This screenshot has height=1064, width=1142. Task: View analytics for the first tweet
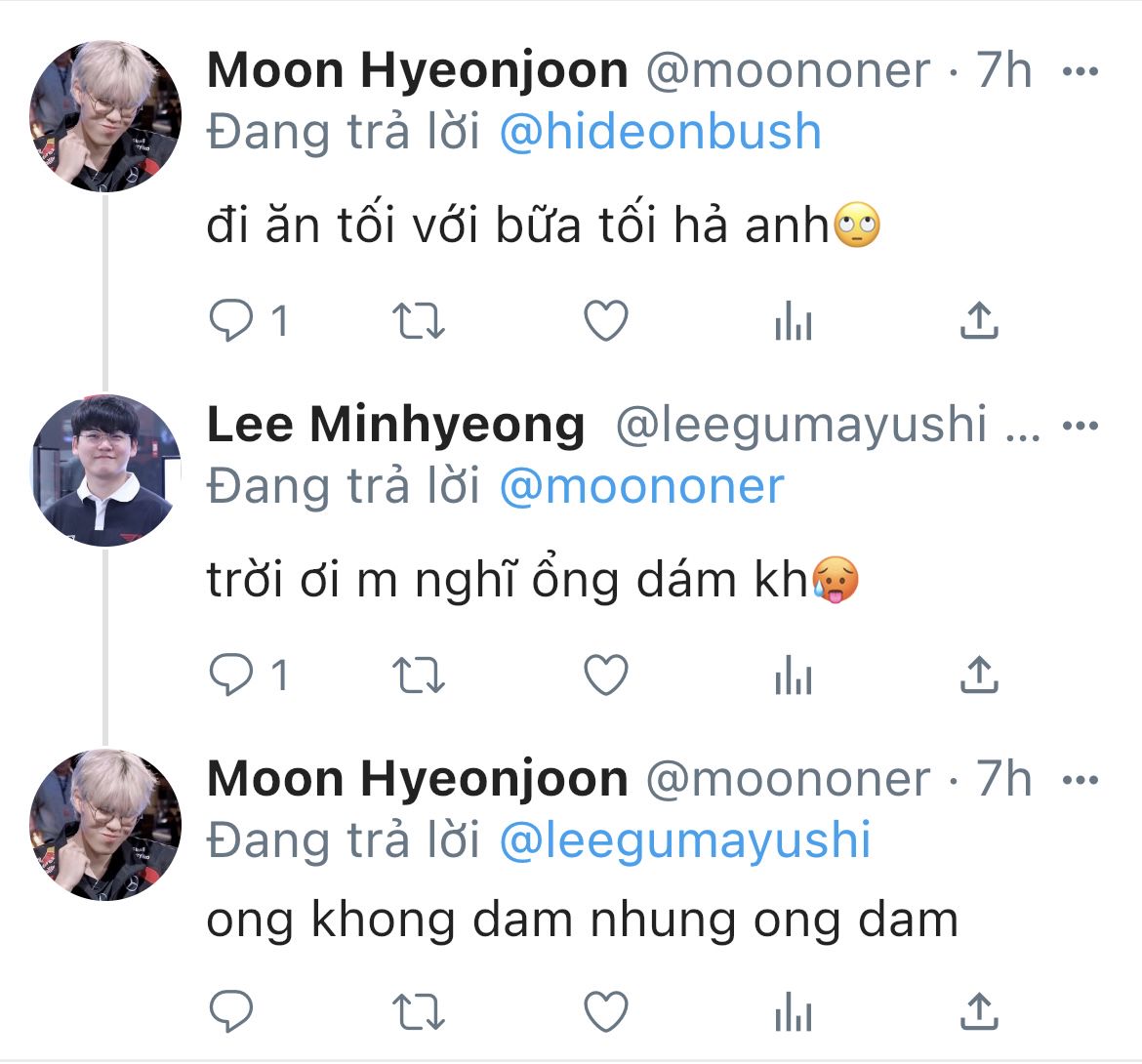(793, 321)
